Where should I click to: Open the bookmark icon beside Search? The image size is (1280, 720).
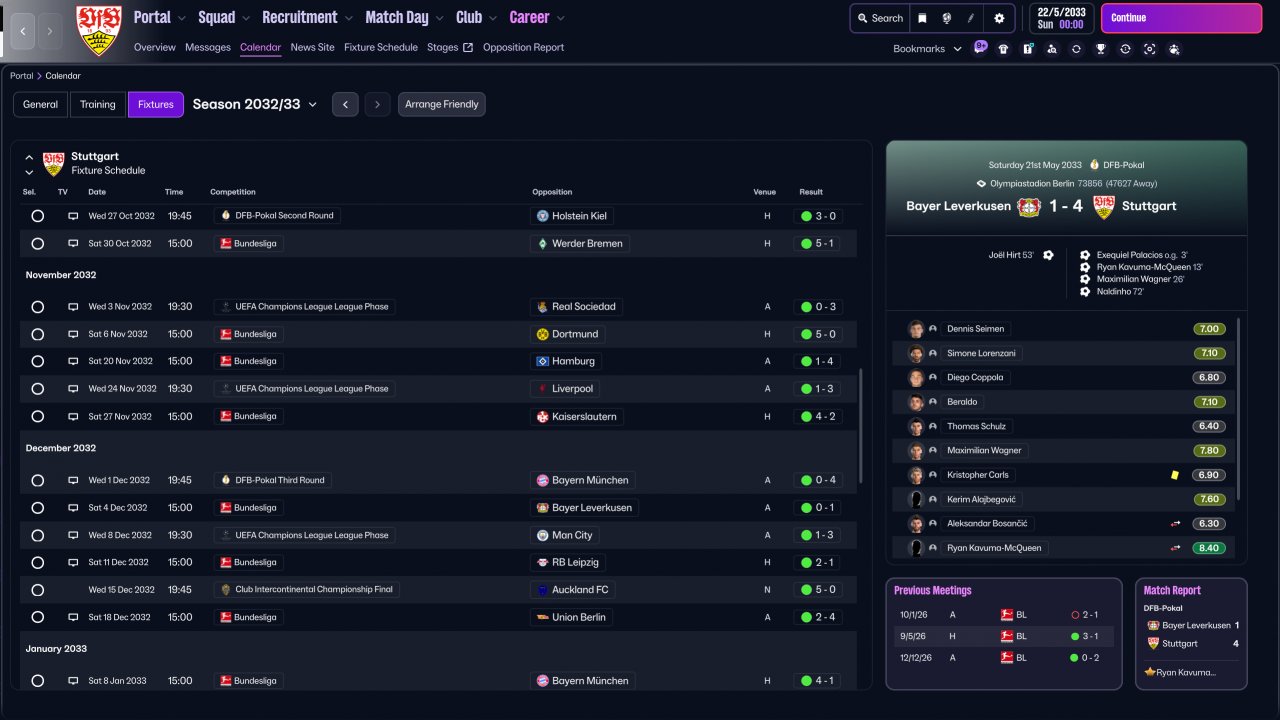click(x=922, y=18)
